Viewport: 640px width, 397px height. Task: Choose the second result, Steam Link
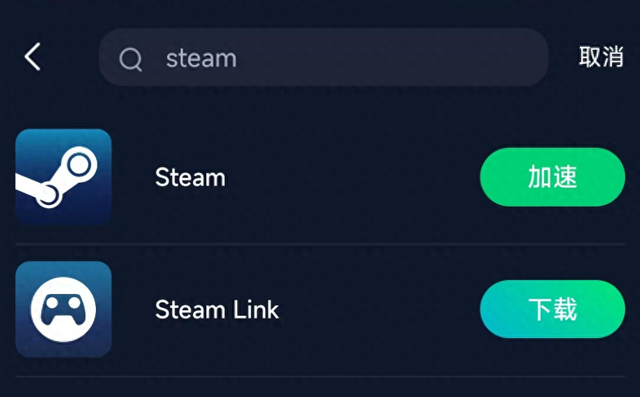coord(320,309)
